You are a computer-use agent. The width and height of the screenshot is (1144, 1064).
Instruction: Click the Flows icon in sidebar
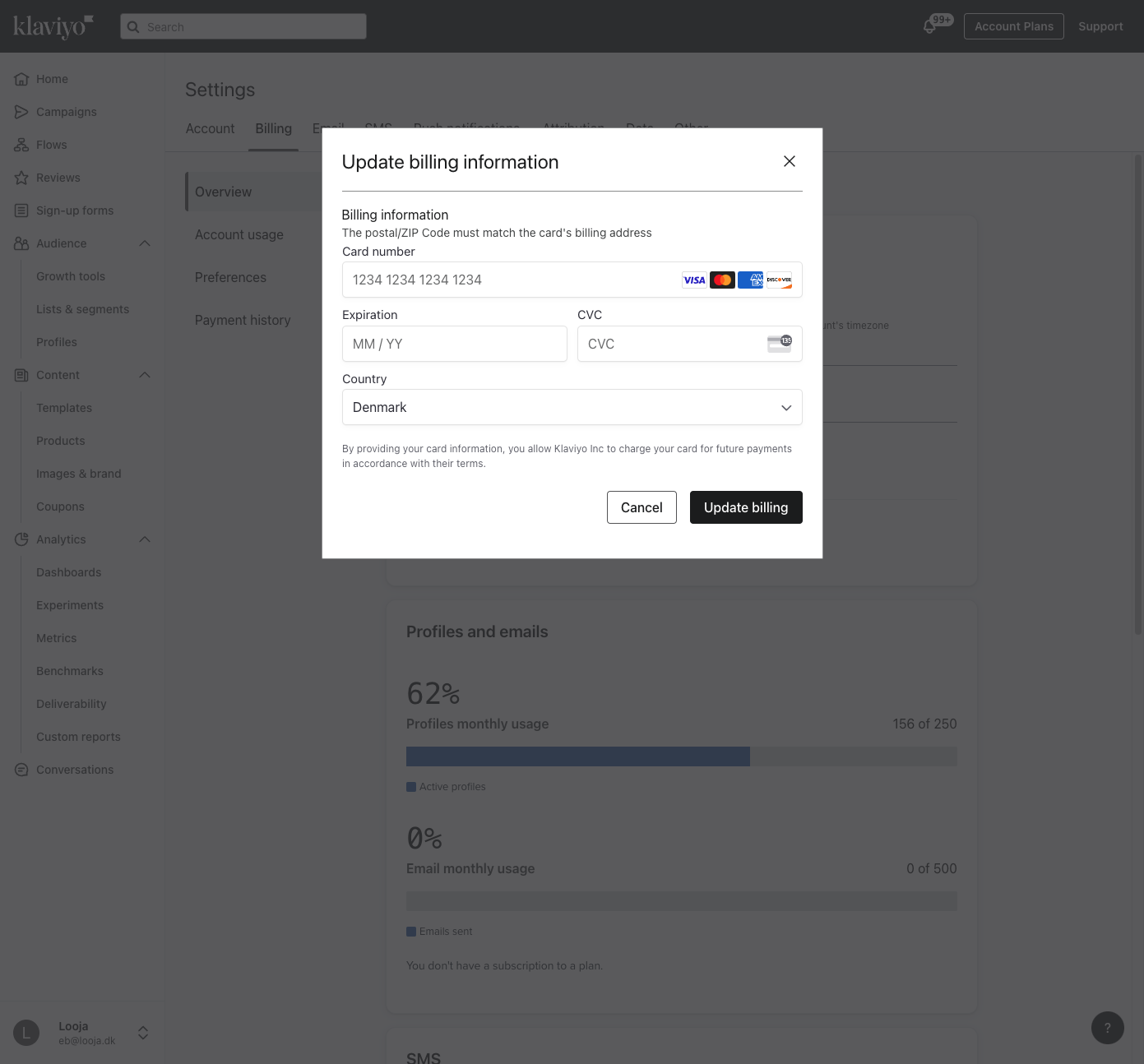(21, 145)
